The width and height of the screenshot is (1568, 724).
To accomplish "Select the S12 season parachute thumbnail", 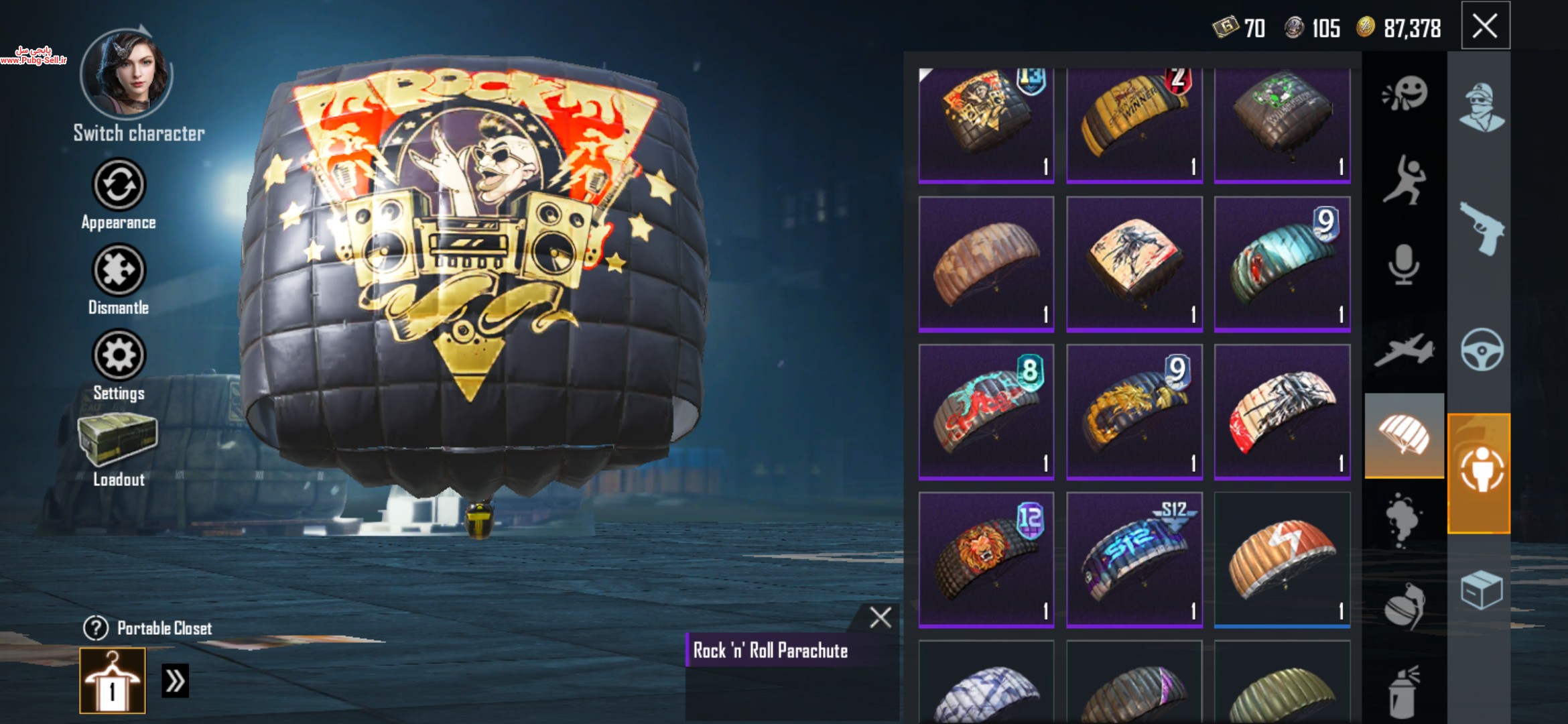I will [x=1134, y=560].
